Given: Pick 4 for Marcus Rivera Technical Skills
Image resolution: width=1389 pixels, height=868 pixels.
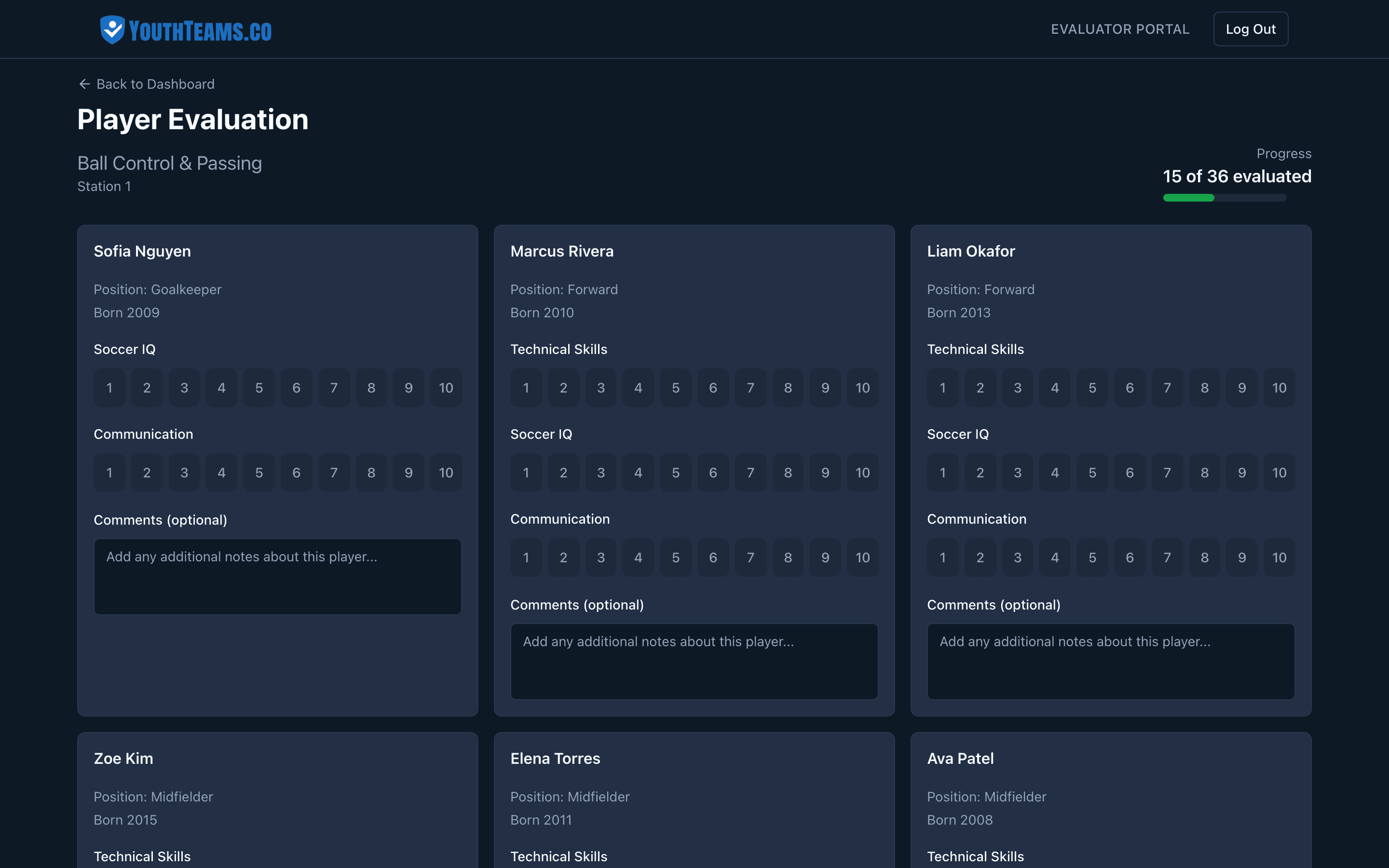Looking at the screenshot, I should [x=638, y=388].
